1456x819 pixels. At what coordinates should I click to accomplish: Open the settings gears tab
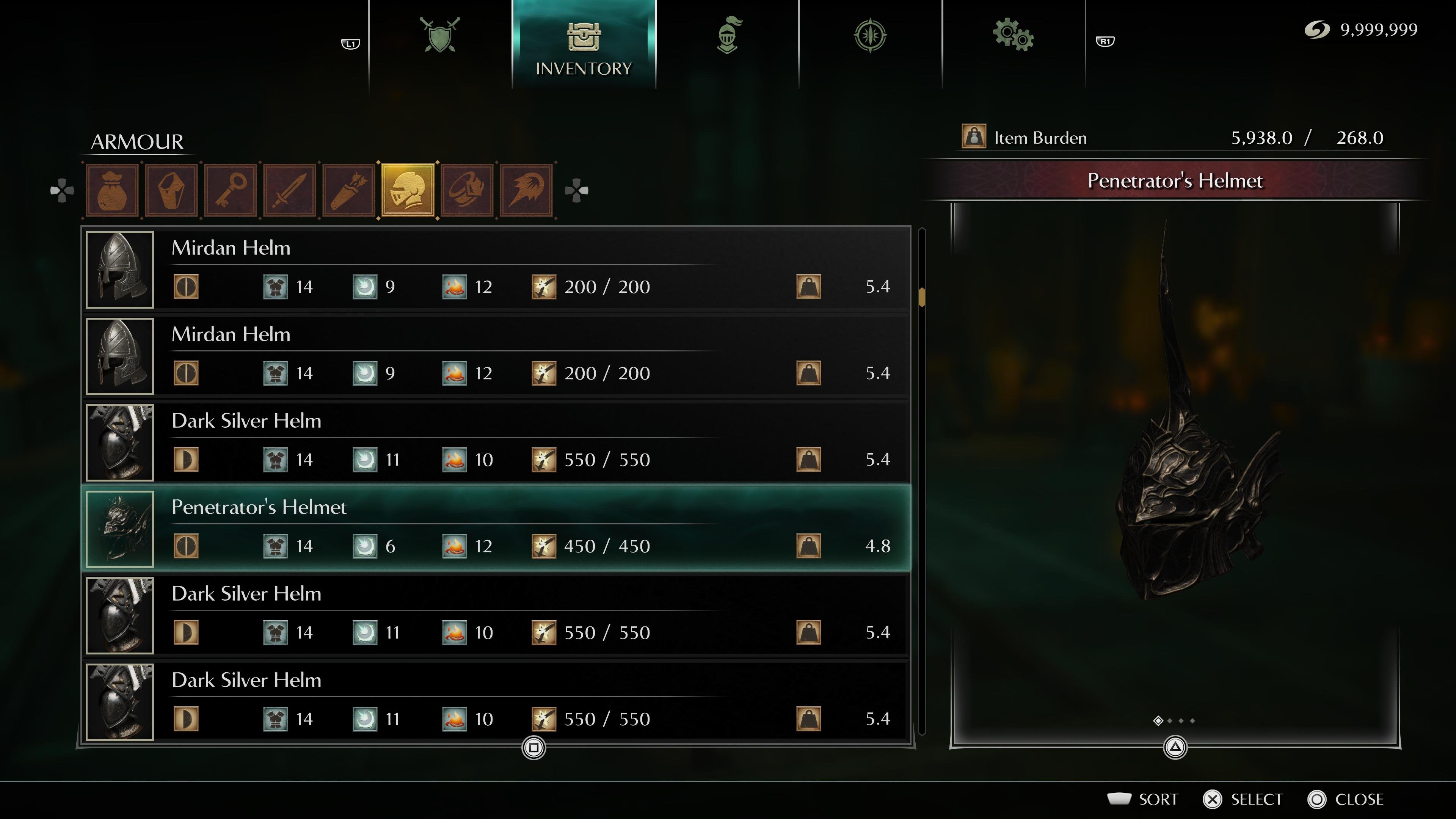(x=1014, y=35)
